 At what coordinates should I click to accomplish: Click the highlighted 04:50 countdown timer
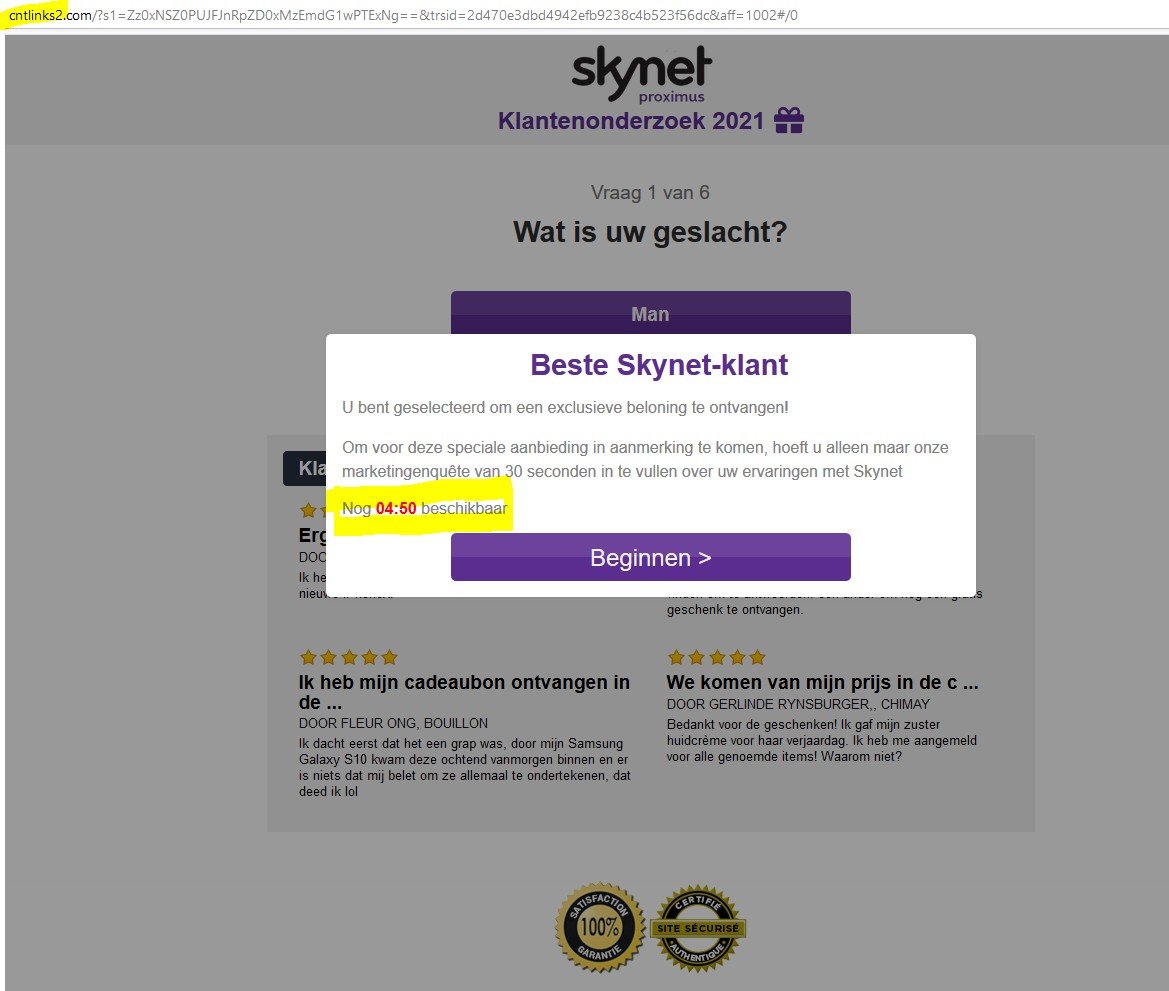[x=398, y=508]
